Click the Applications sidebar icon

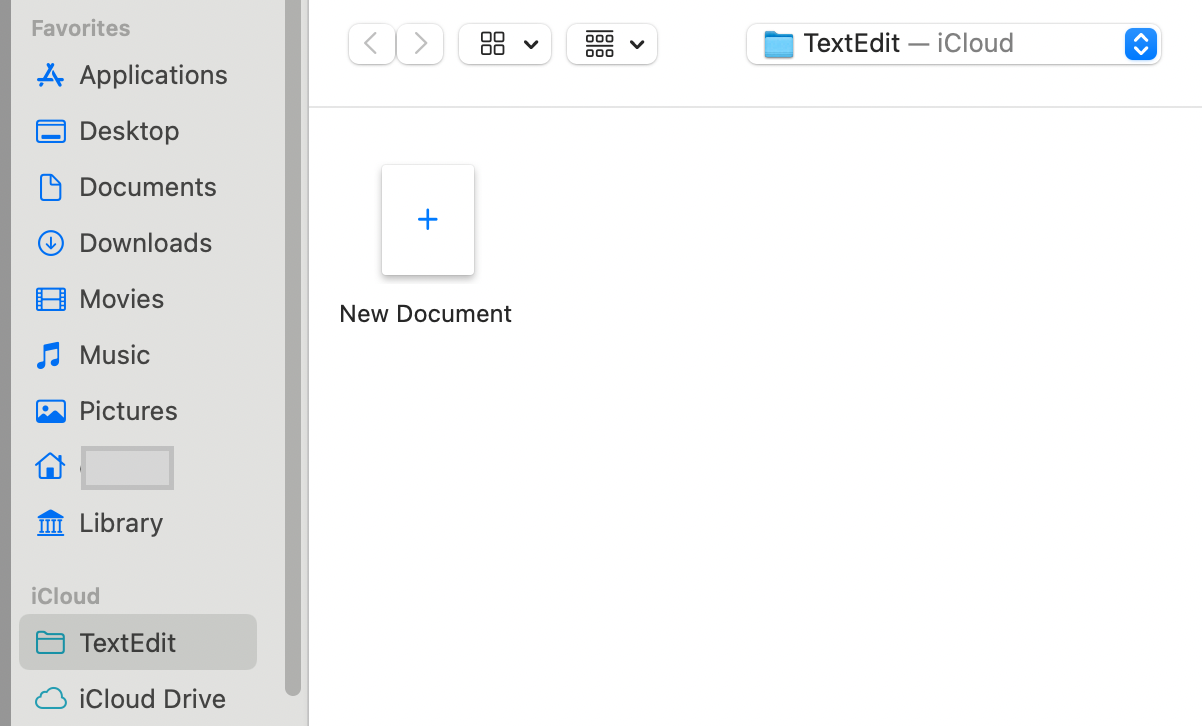(50, 75)
